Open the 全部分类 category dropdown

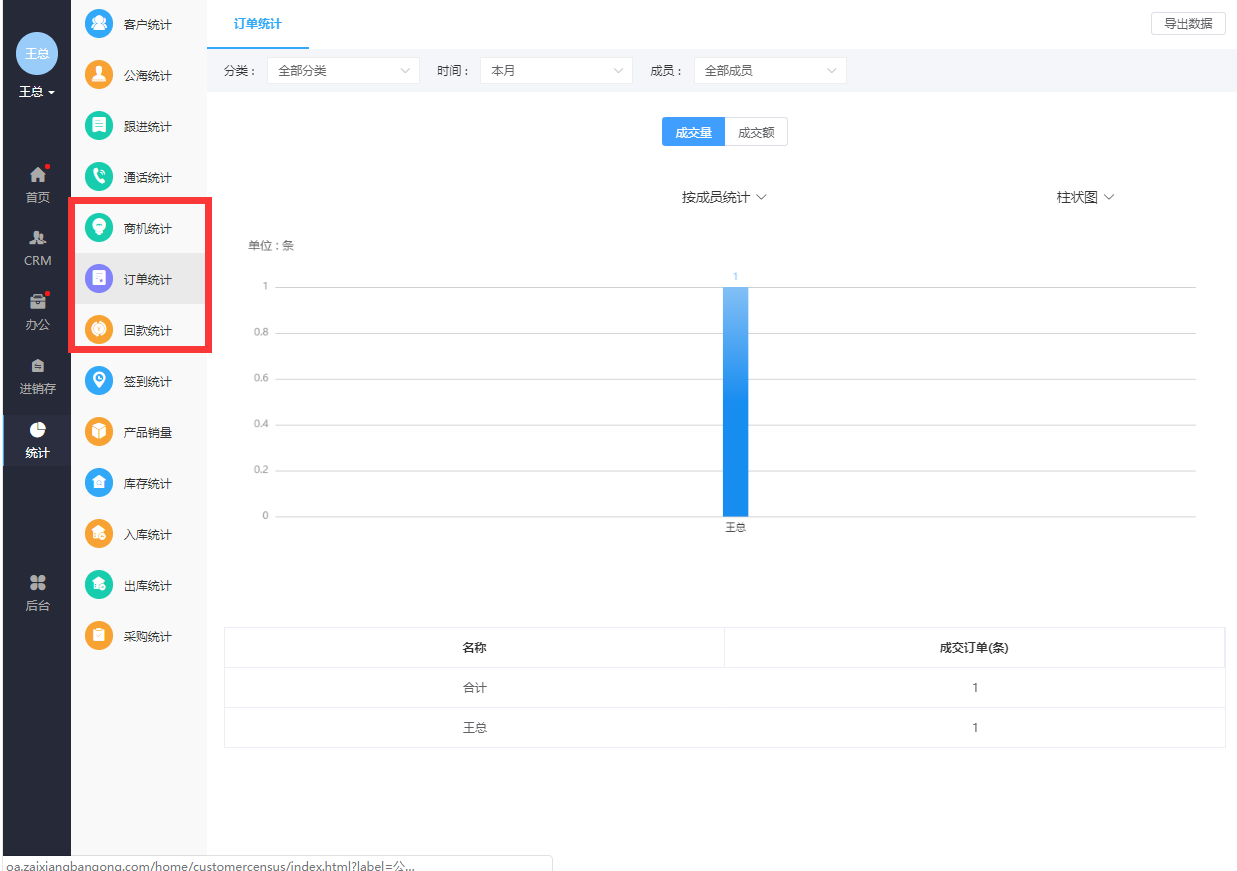pos(343,71)
